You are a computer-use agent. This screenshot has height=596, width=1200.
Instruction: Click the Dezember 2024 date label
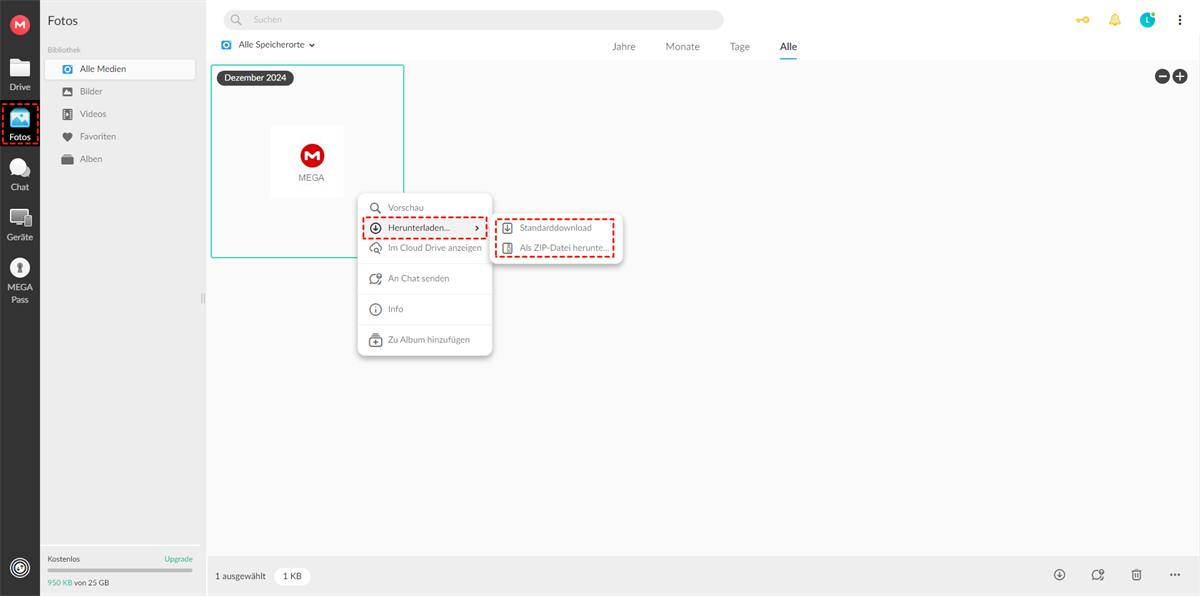click(x=255, y=77)
